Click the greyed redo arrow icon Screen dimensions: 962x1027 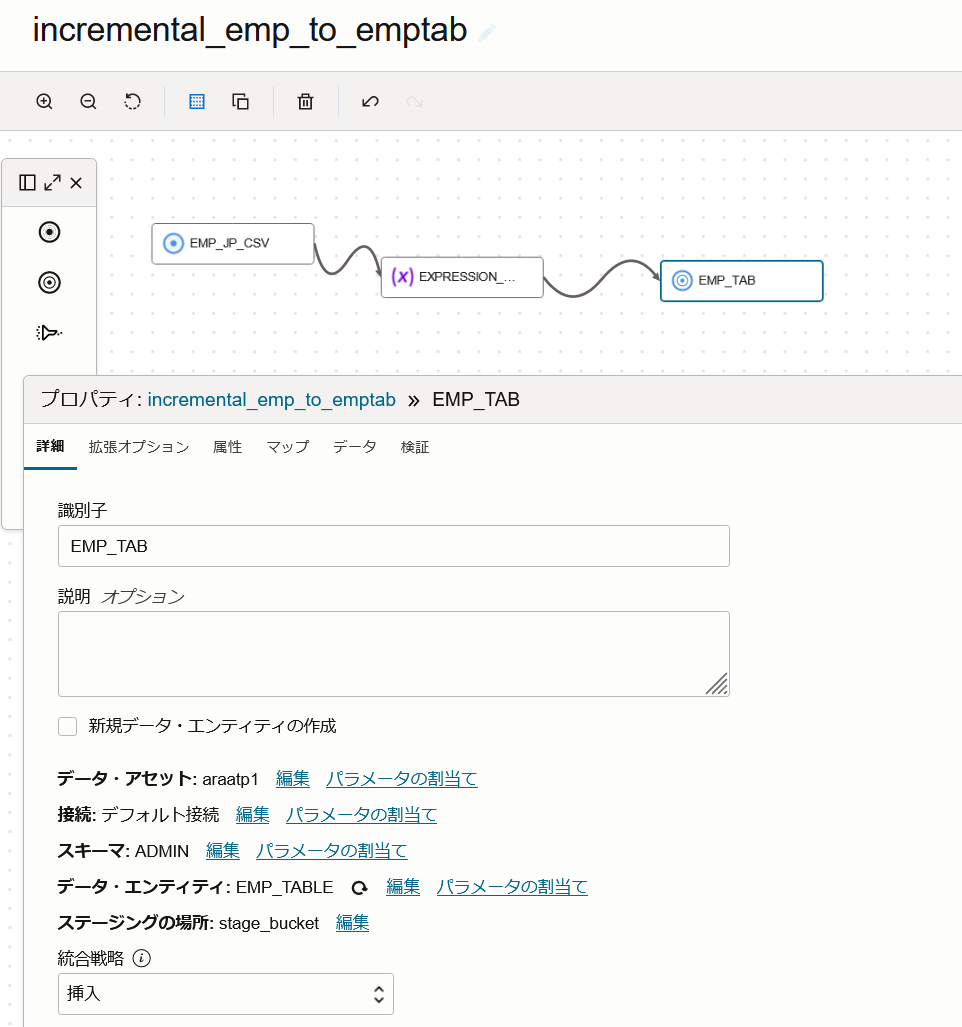point(414,102)
